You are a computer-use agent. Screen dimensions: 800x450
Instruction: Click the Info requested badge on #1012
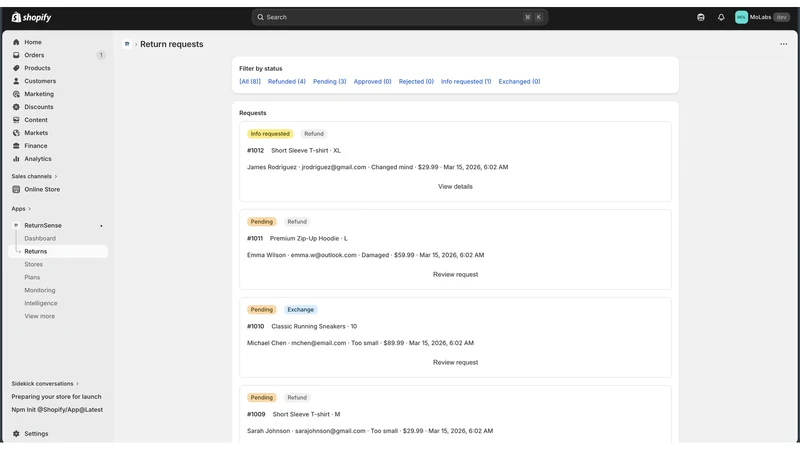(x=270, y=134)
